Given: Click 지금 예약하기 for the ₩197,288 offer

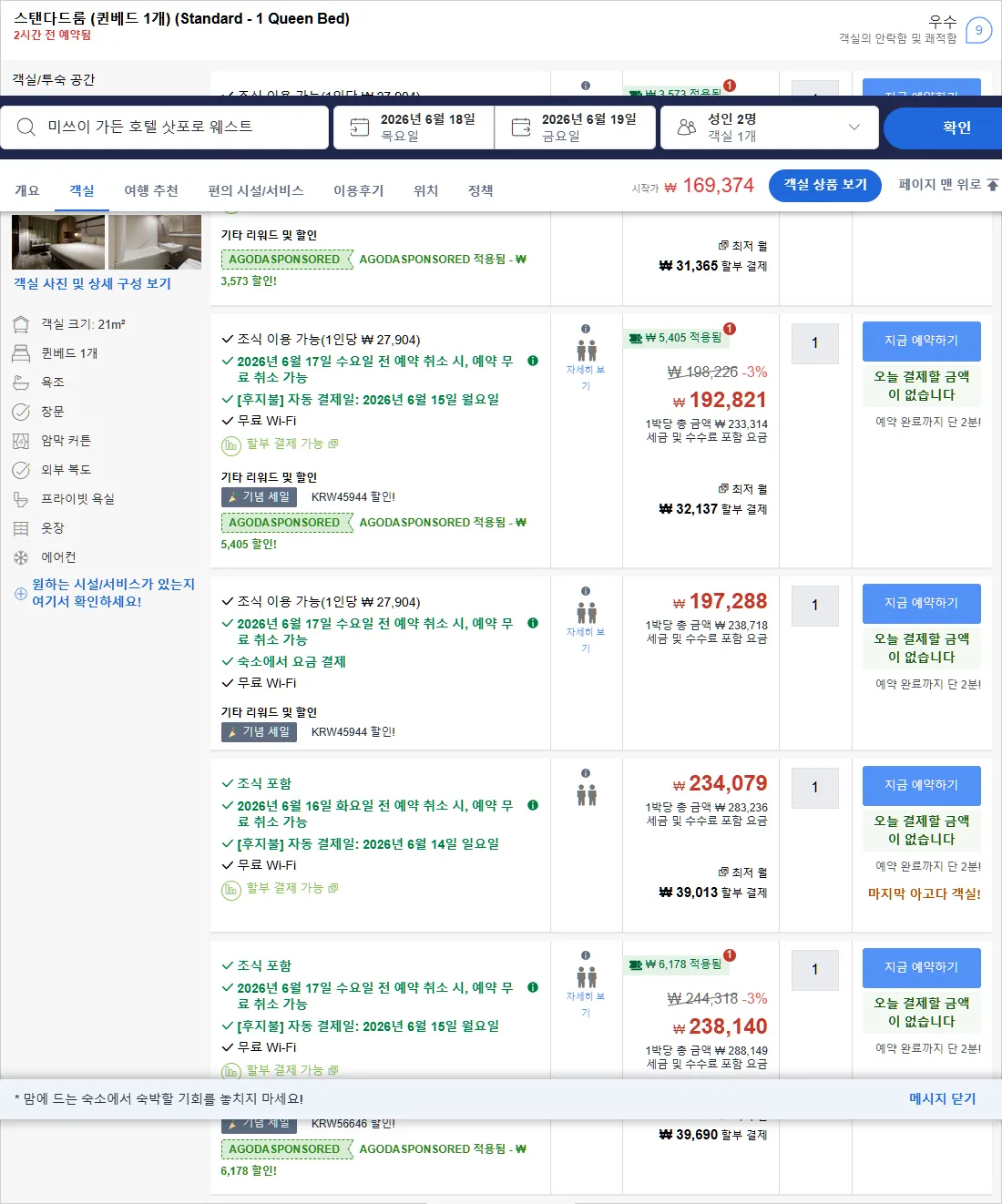Looking at the screenshot, I should click(922, 603).
